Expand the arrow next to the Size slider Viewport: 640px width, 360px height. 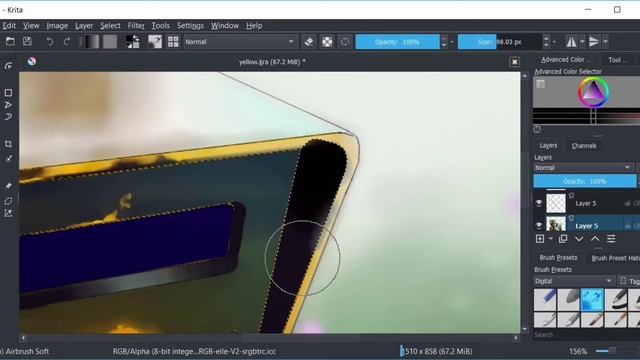554,42
